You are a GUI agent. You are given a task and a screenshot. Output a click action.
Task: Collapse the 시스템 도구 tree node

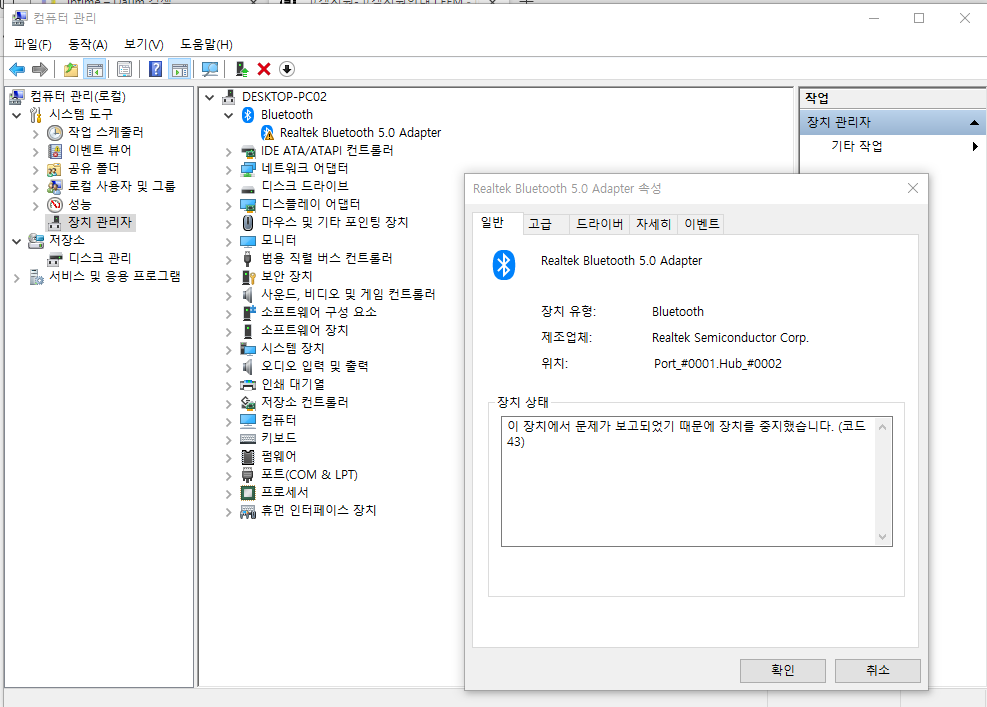17,115
